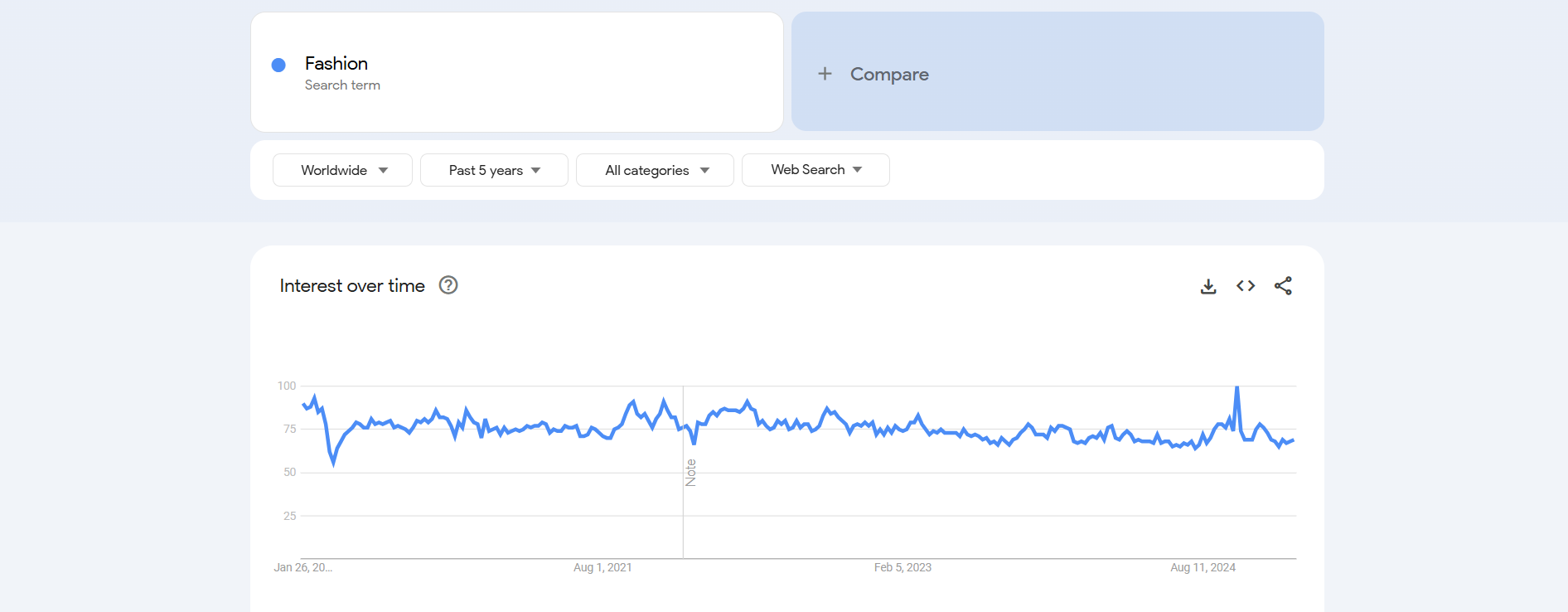Share the interest over time chart

click(1283, 286)
